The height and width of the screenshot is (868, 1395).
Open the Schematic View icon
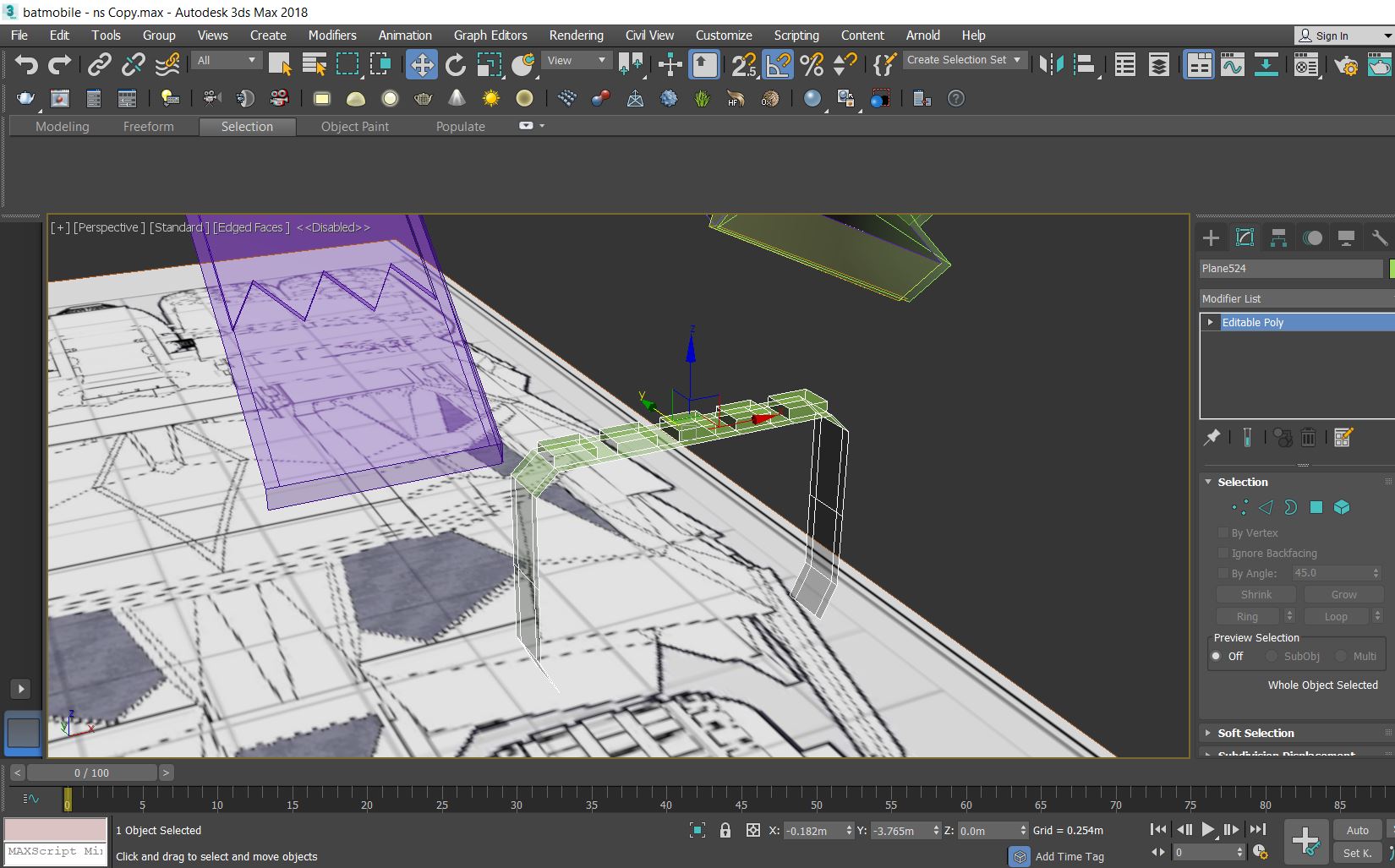pyautogui.click(x=1266, y=64)
